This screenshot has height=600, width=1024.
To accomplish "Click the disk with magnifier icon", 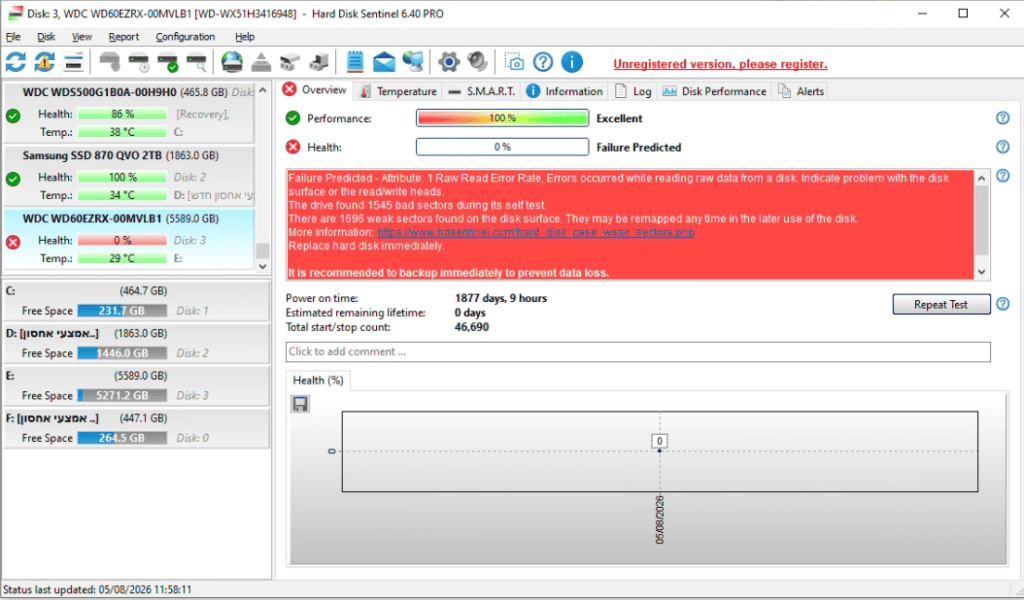I will (x=197, y=63).
